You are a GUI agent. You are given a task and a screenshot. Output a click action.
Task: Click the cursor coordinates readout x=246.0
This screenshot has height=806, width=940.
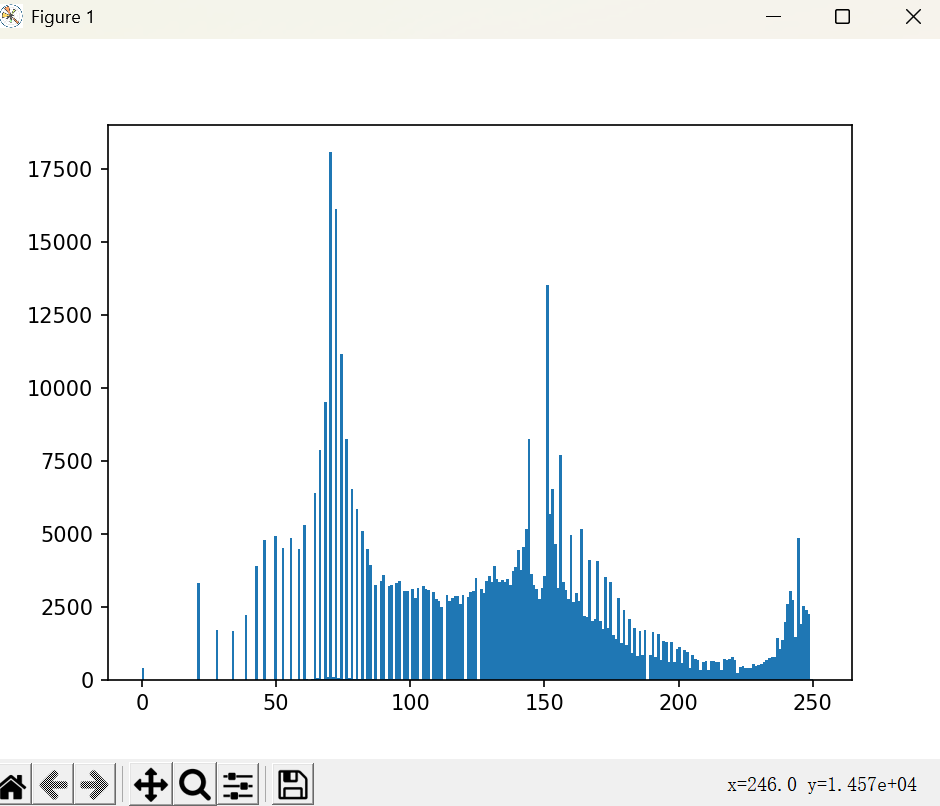[x=762, y=784]
